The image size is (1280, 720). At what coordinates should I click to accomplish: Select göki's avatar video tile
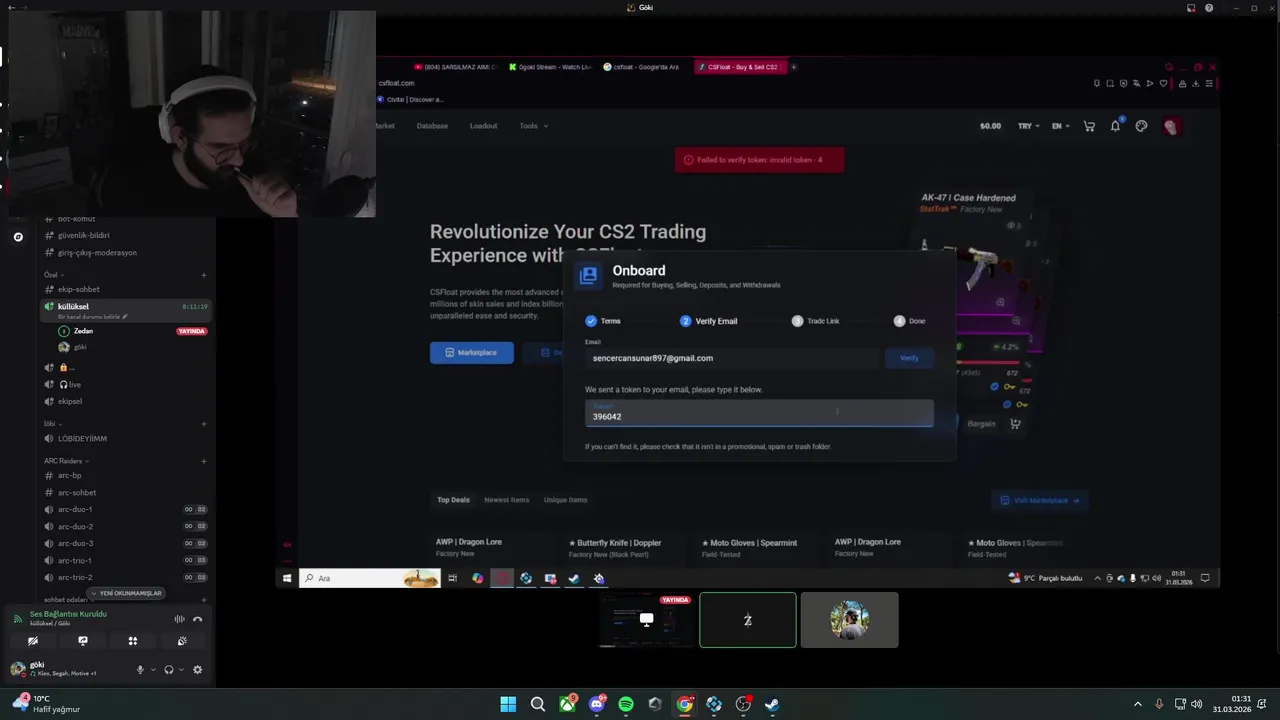pos(850,620)
